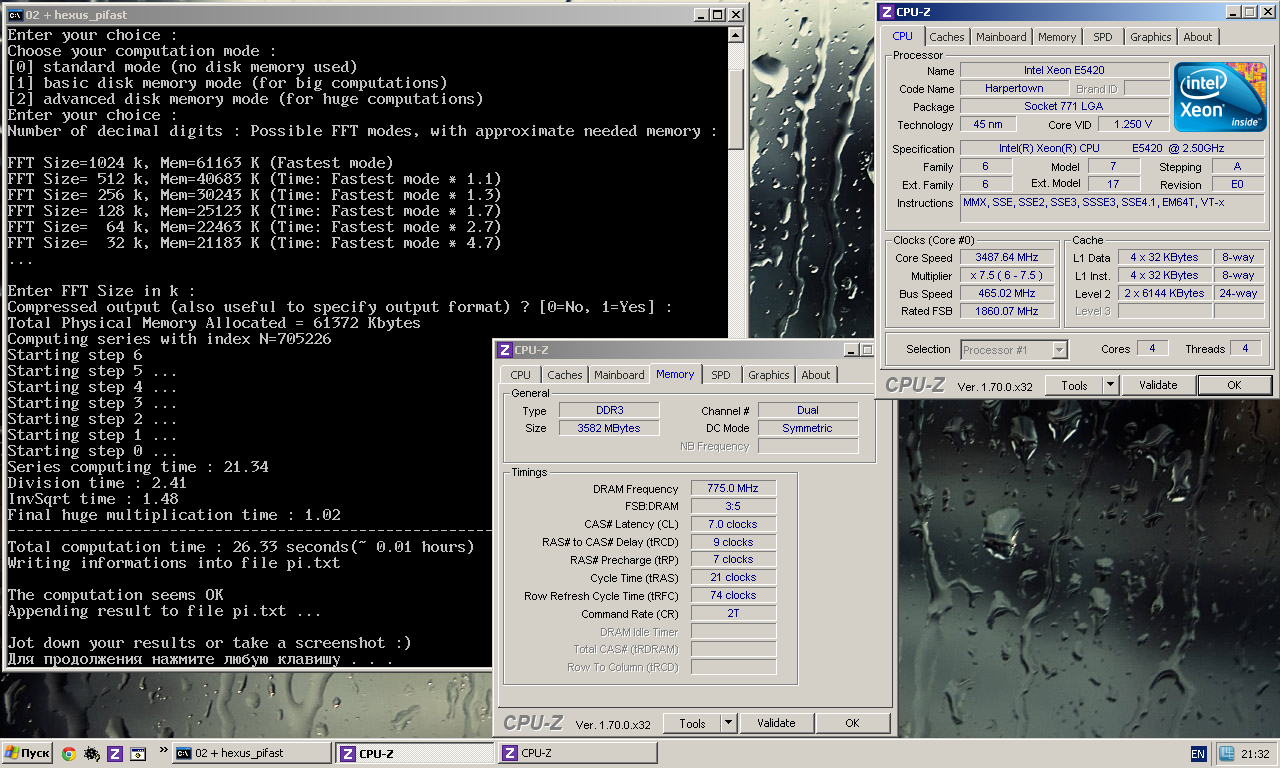Screen dimensions: 1280x768
Task: Click Validate in the Memory CPU-Z window
Action: (x=776, y=723)
